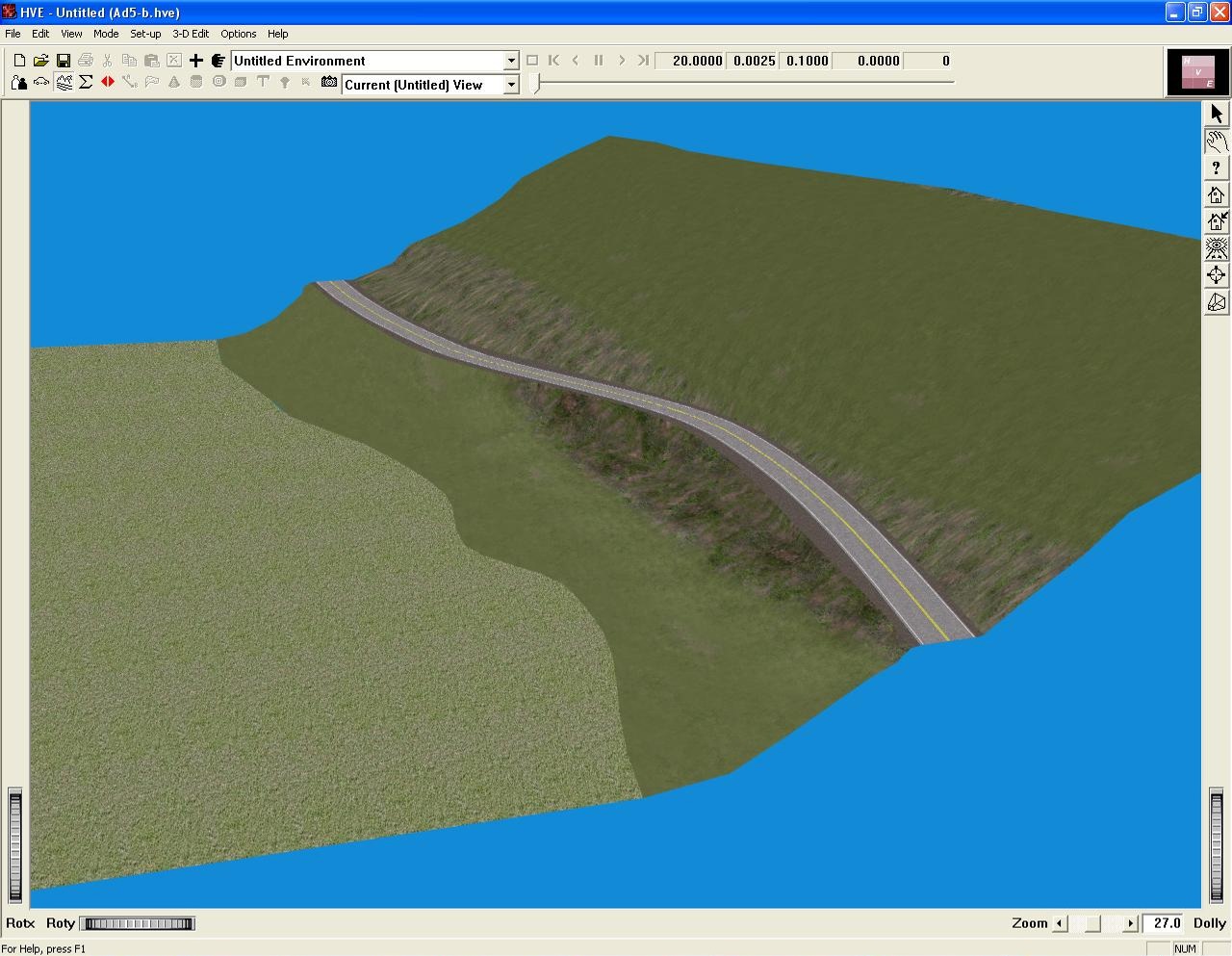Image resolution: width=1232 pixels, height=956 pixels.
Task: Click the seek crosshair target icon
Action: click(1217, 275)
